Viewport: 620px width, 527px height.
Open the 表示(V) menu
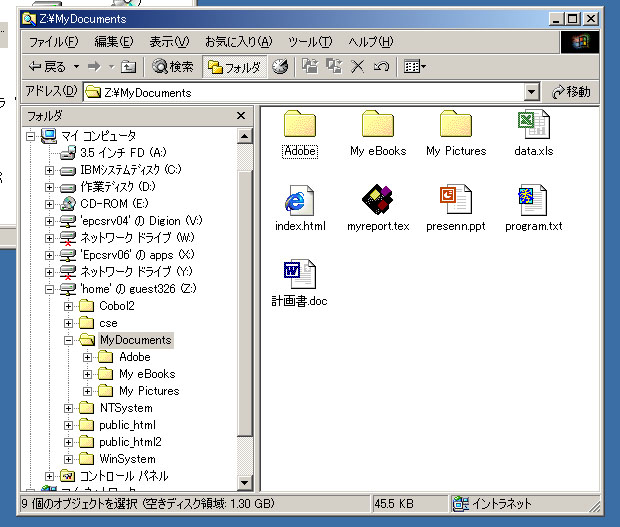point(169,42)
